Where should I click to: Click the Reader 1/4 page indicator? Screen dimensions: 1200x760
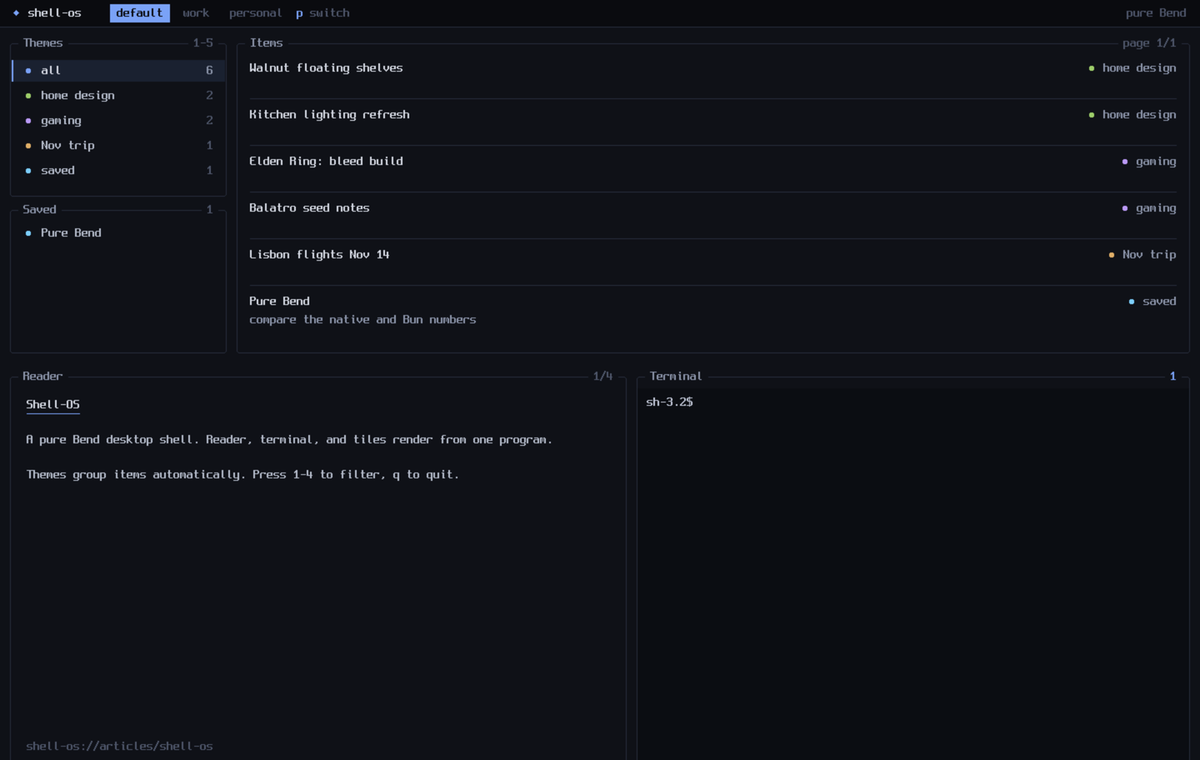pyautogui.click(x=603, y=376)
